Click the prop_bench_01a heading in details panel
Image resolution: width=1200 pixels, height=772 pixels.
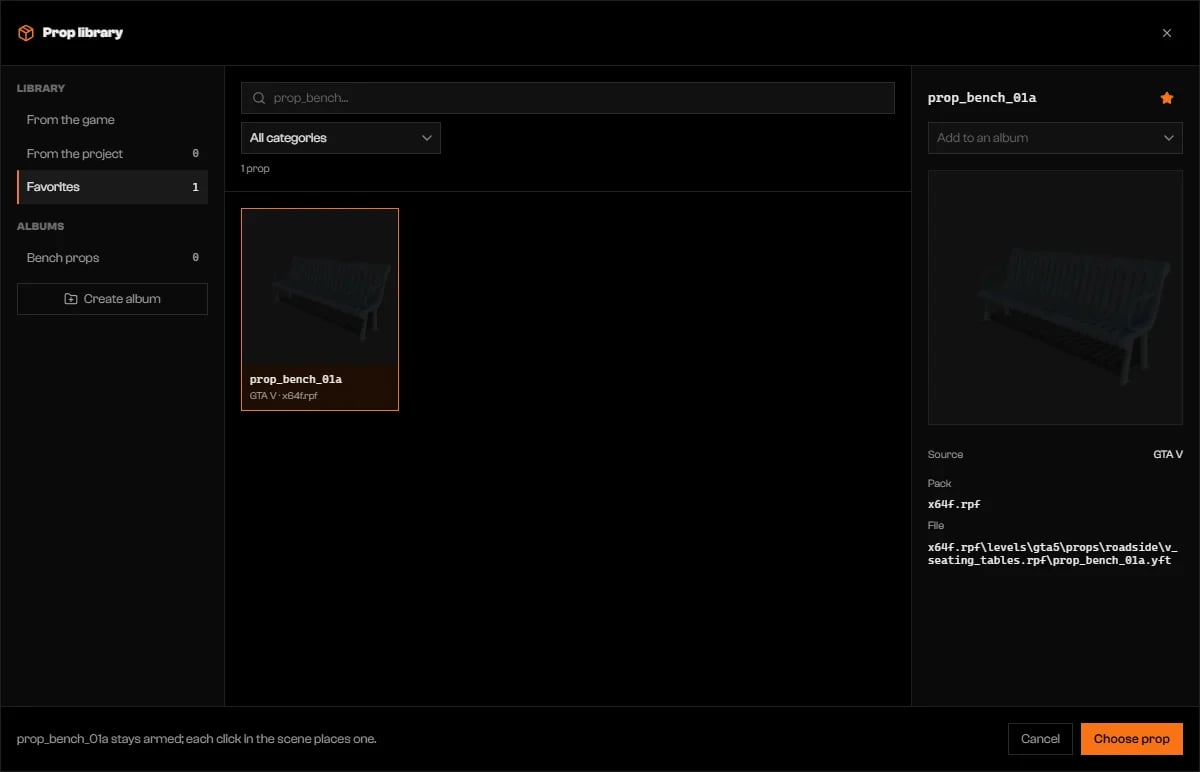coord(982,98)
